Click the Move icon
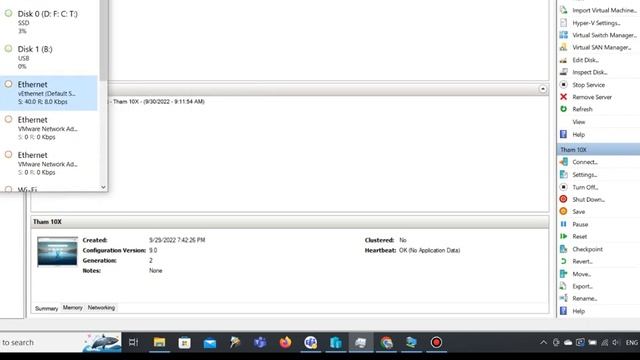The image size is (640, 360). [x=564, y=274]
